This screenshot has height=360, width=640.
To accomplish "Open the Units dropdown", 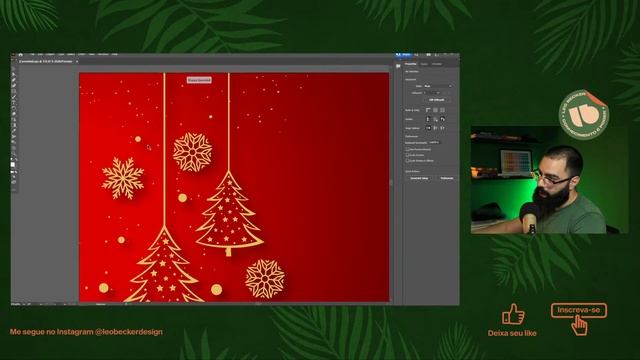I will tap(438, 86).
